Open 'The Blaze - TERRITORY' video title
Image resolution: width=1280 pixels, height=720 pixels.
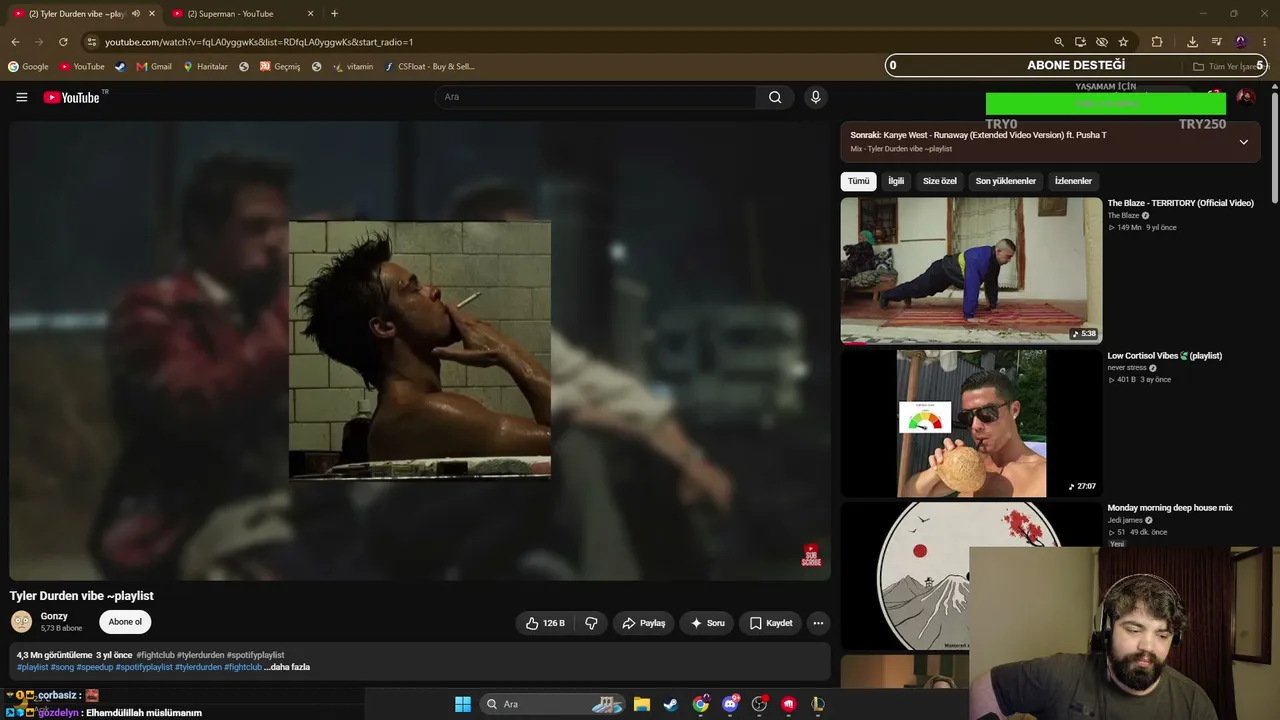tap(1180, 203)
